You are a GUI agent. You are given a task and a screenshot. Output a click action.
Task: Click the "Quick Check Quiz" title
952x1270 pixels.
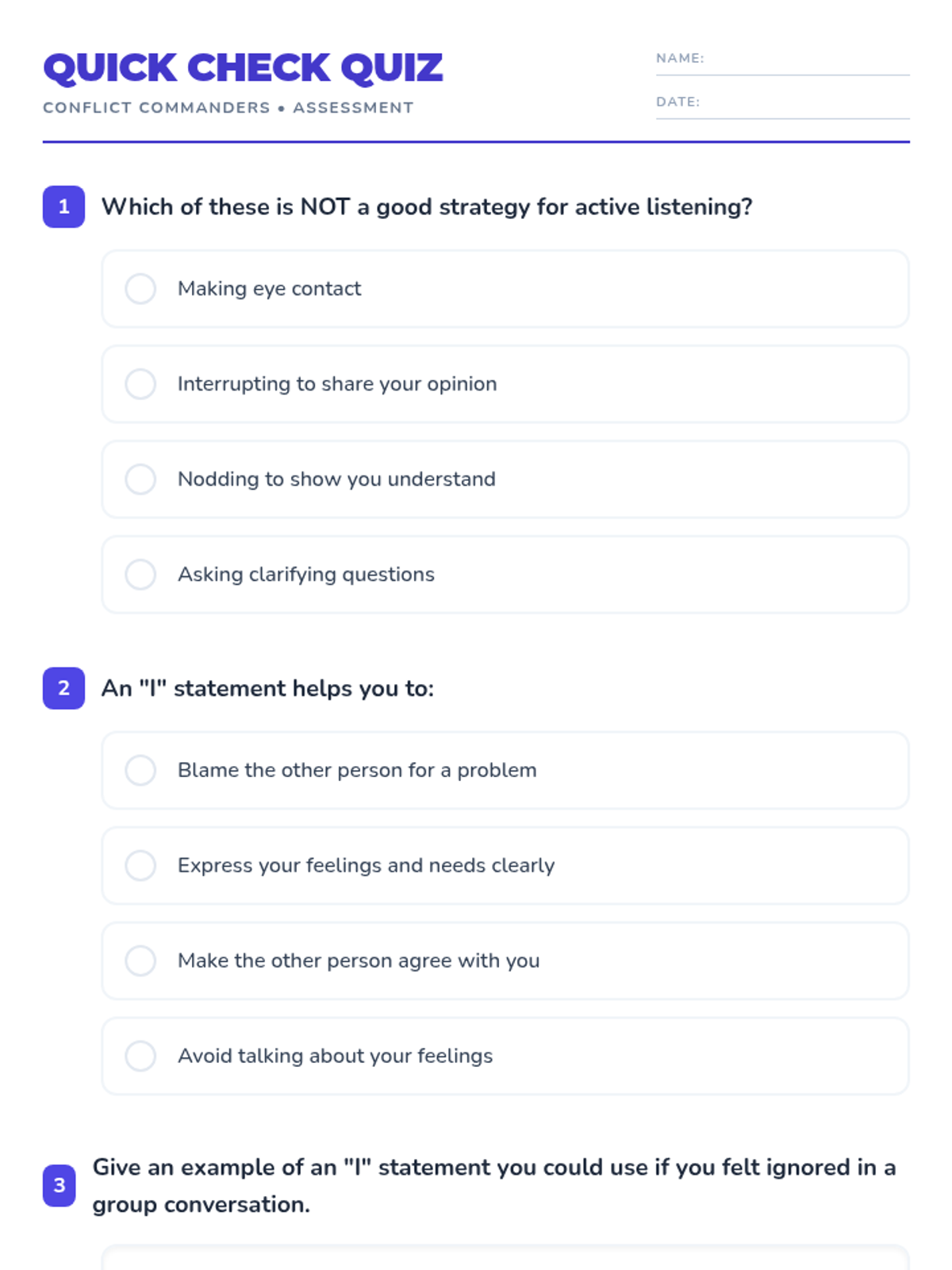[x=243, y=68]
